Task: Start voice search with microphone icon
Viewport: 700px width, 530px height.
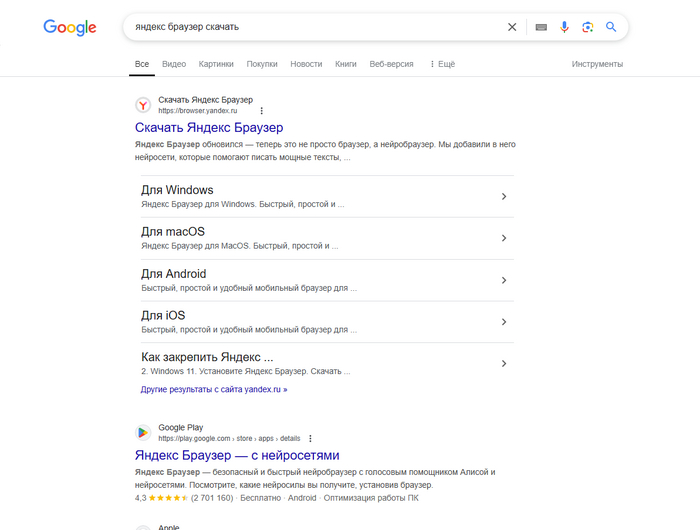Action: coord(564,27)
